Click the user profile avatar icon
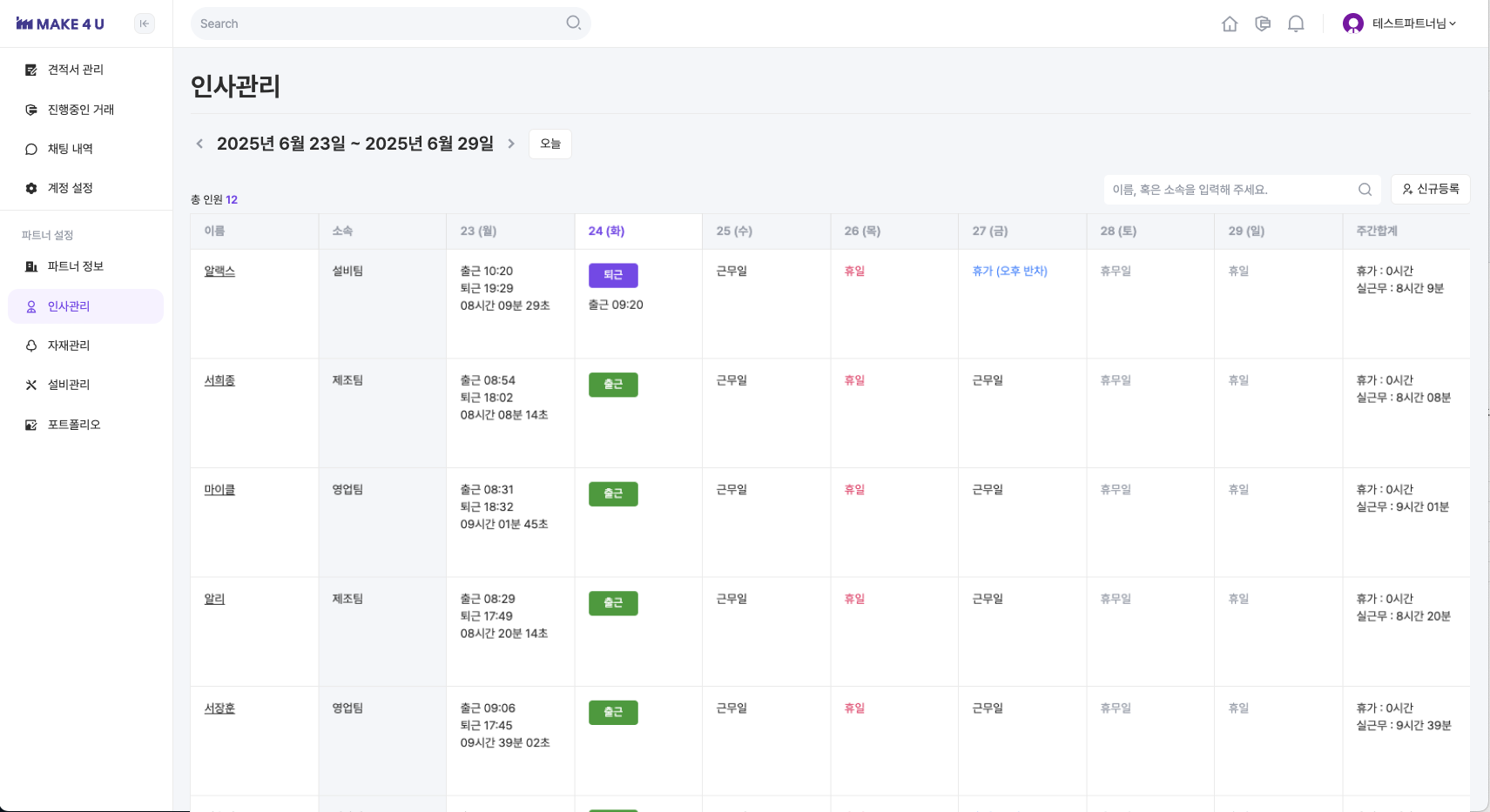 click(1352, 23)
